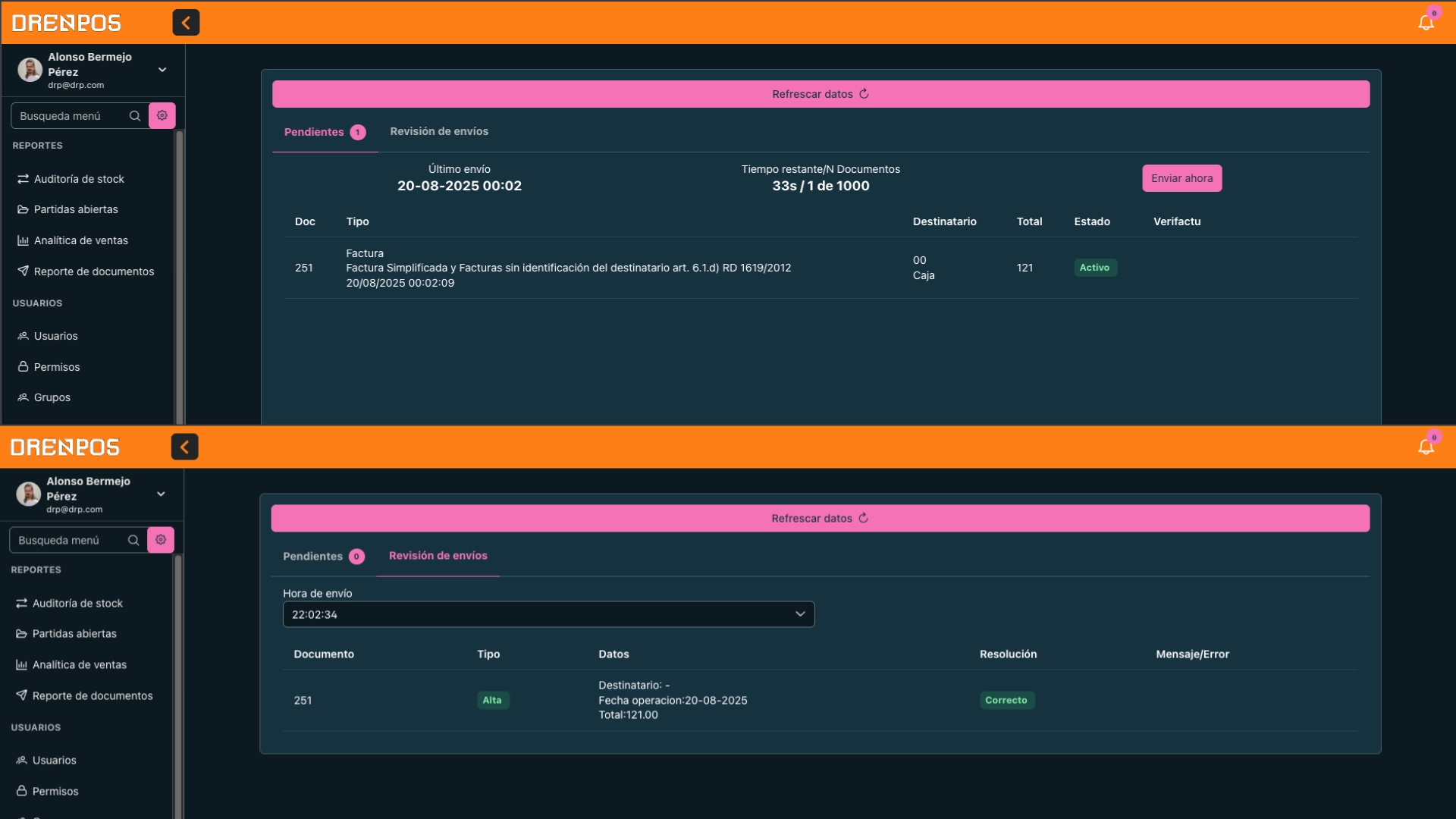Viewport: 1456px width, 819px height.
Task: Open notifications bell in top header
Action: pos(1426,23)
